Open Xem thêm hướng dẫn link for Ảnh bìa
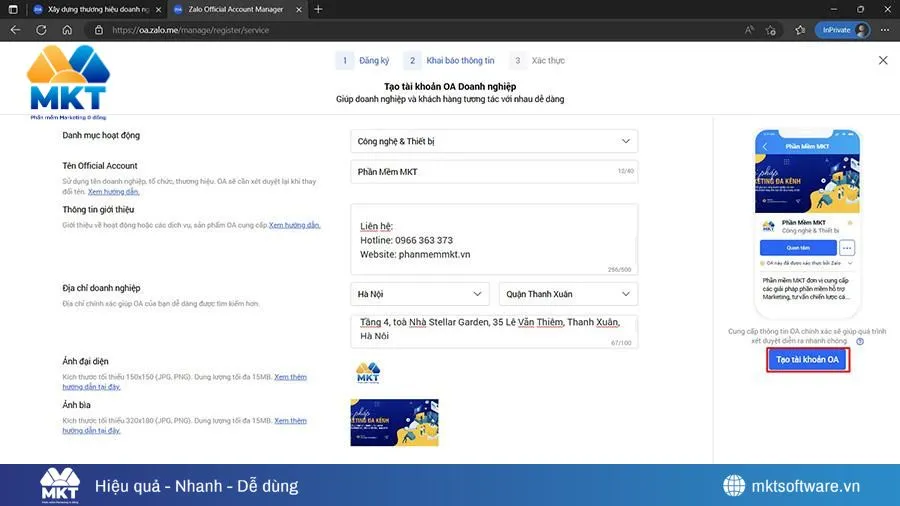This screenshot has height=506, width=900. (x=290, y=421)
